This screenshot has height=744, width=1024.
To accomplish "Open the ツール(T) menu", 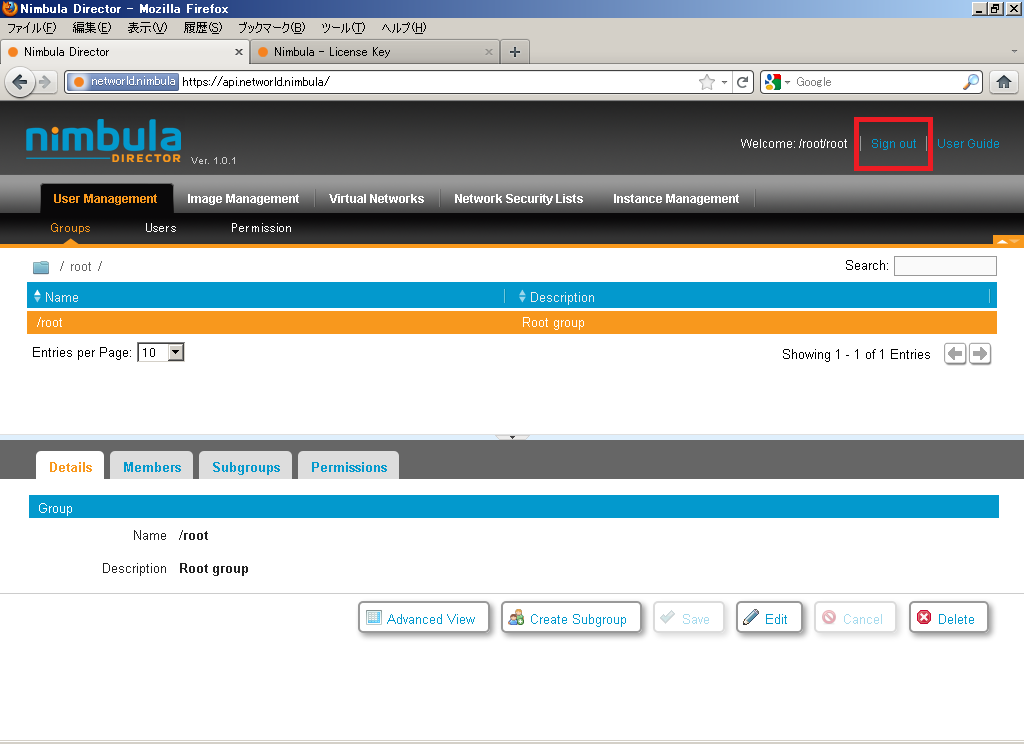I will click(x=343, y=27).
